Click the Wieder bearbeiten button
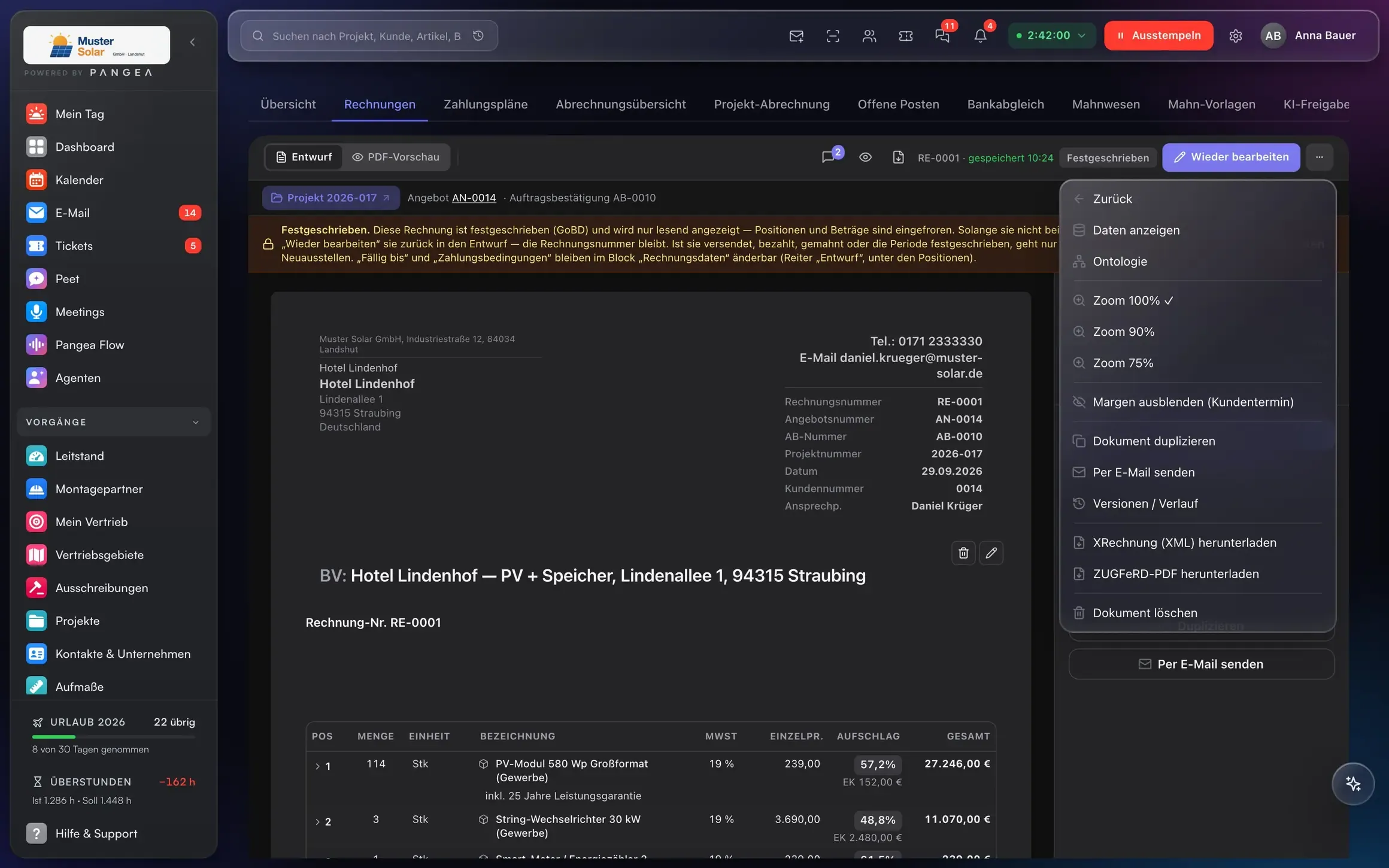This screenshot has width=1389, height=868. [1231, 157]
